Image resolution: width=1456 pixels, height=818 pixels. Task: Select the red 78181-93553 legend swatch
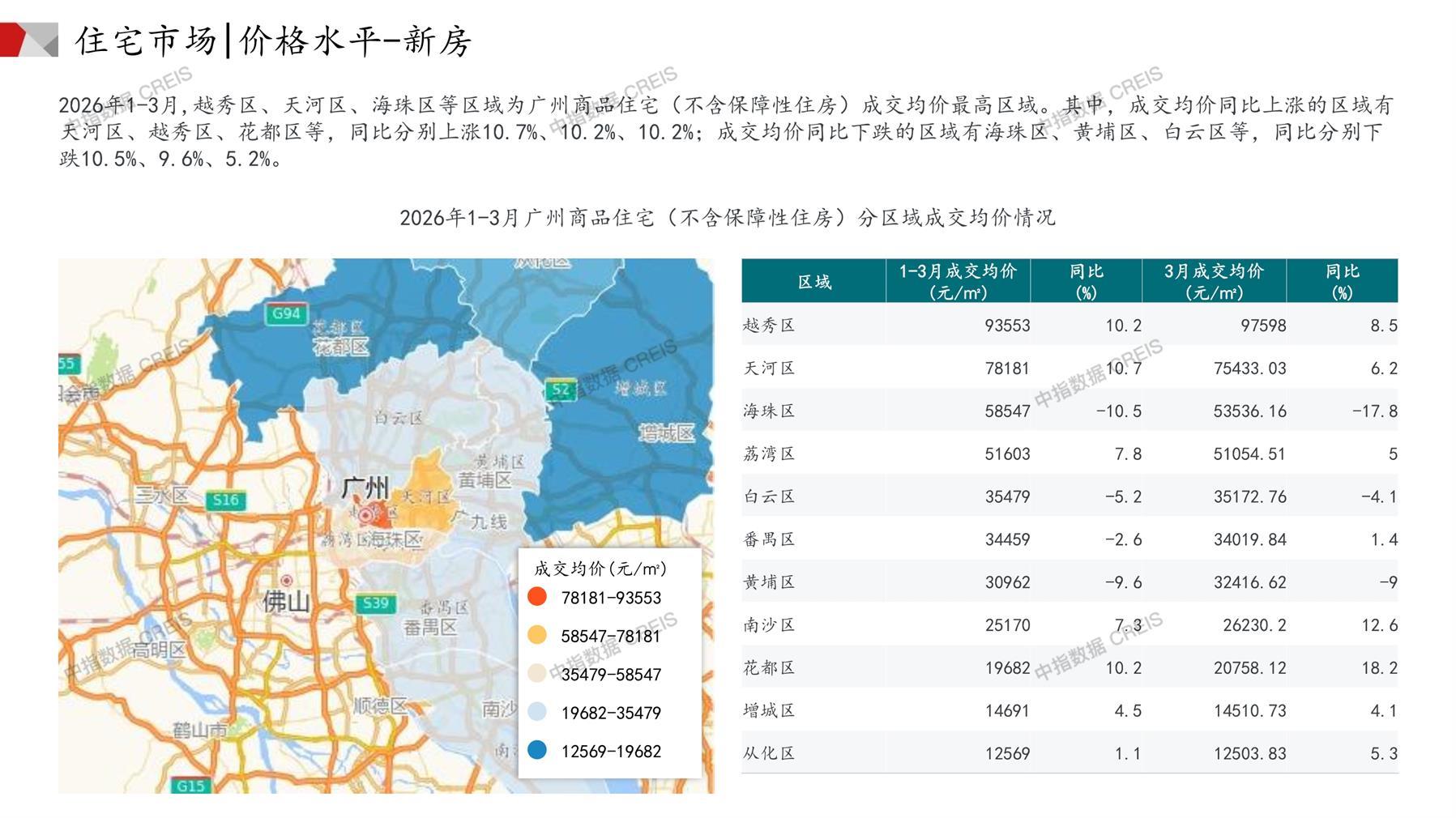tap(537, 597)
